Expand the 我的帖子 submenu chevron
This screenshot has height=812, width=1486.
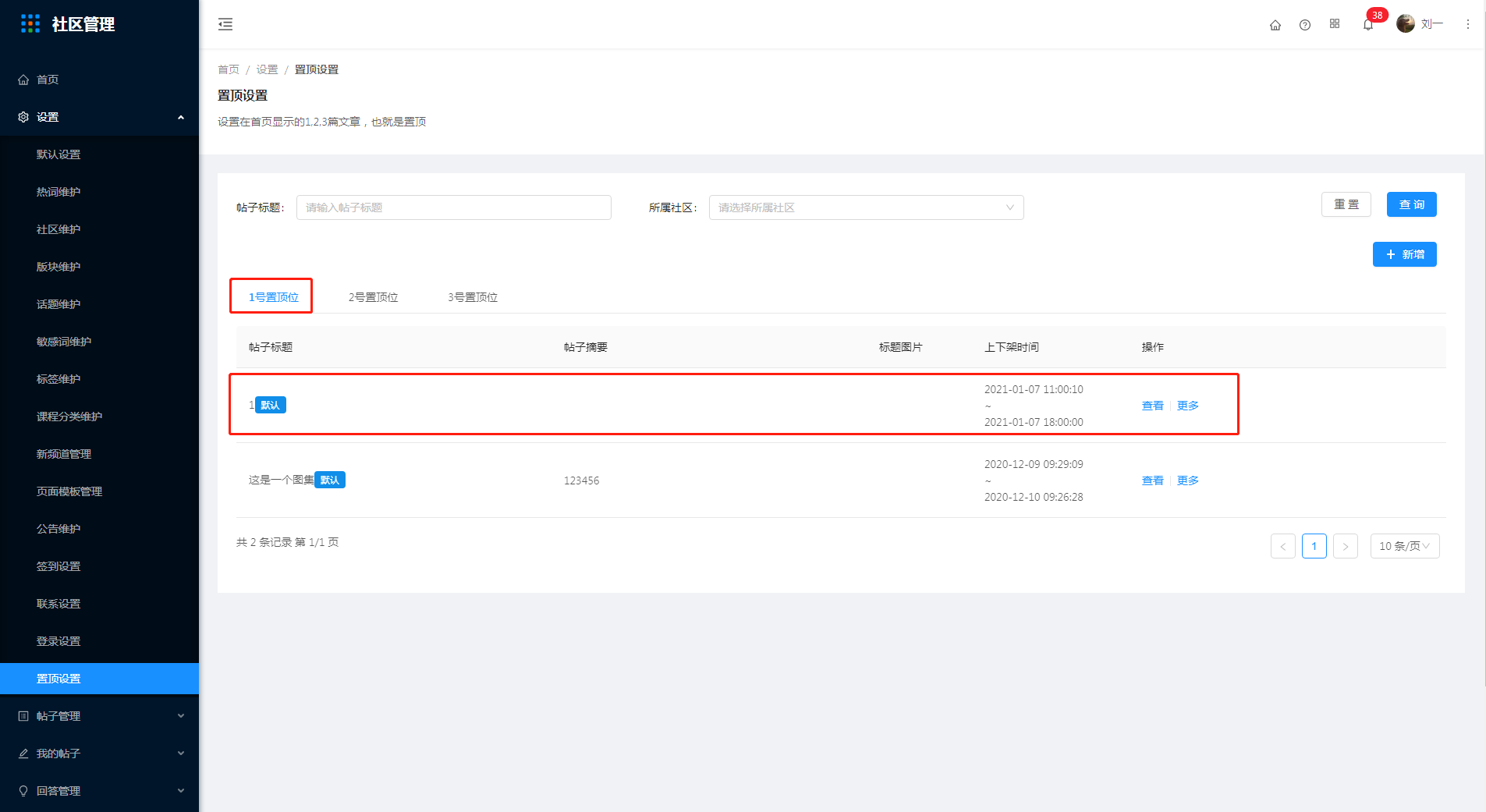click(181, 753)
